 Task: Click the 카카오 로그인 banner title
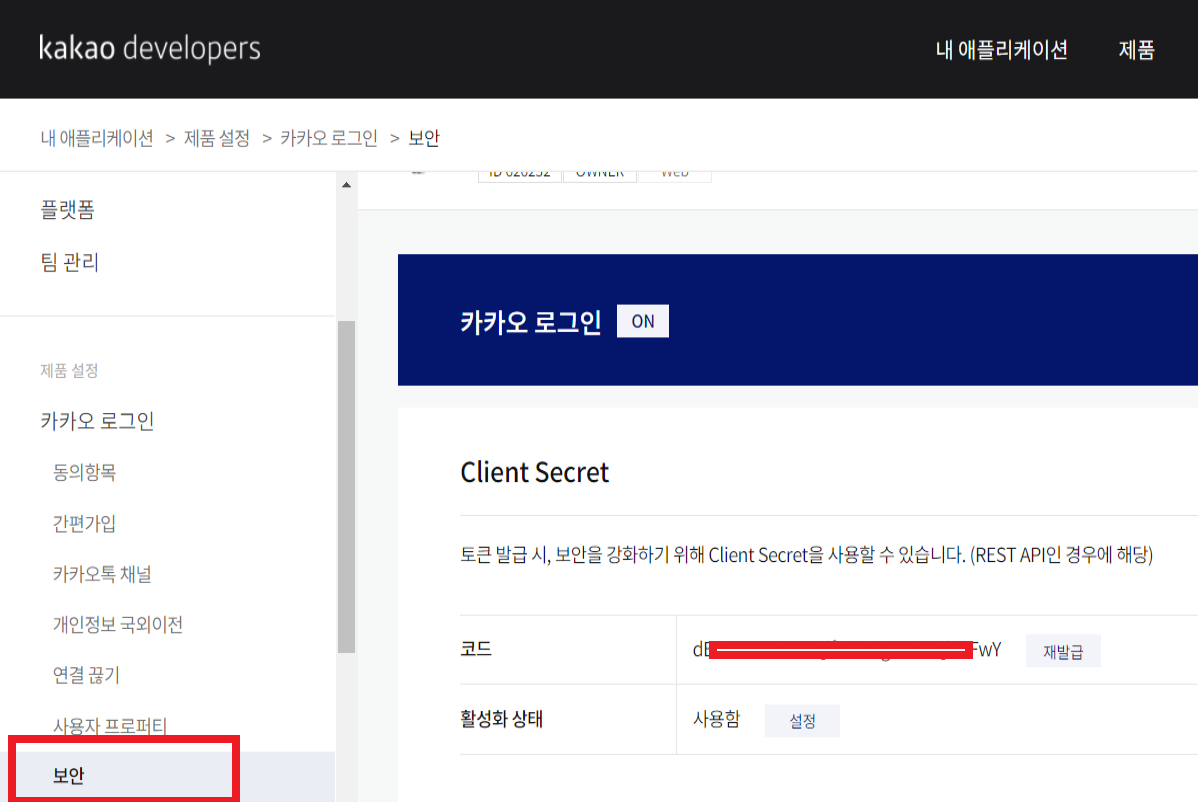(x=530, y=322)
